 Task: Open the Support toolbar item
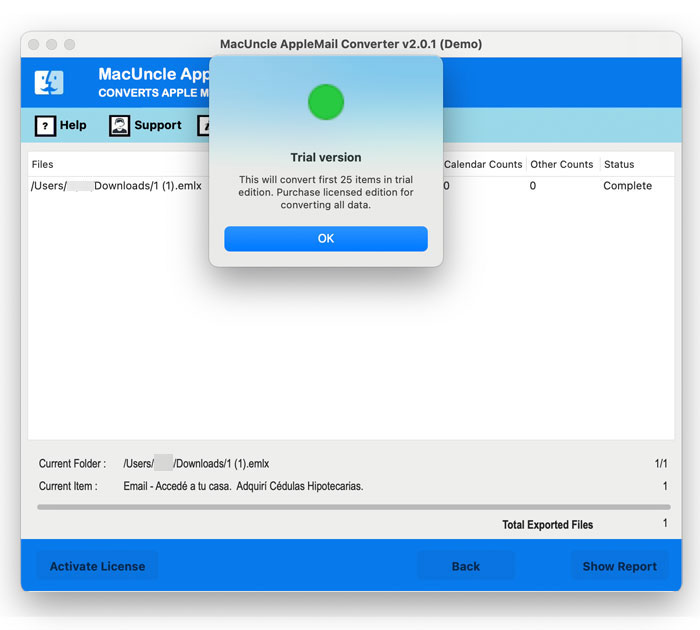146,125
